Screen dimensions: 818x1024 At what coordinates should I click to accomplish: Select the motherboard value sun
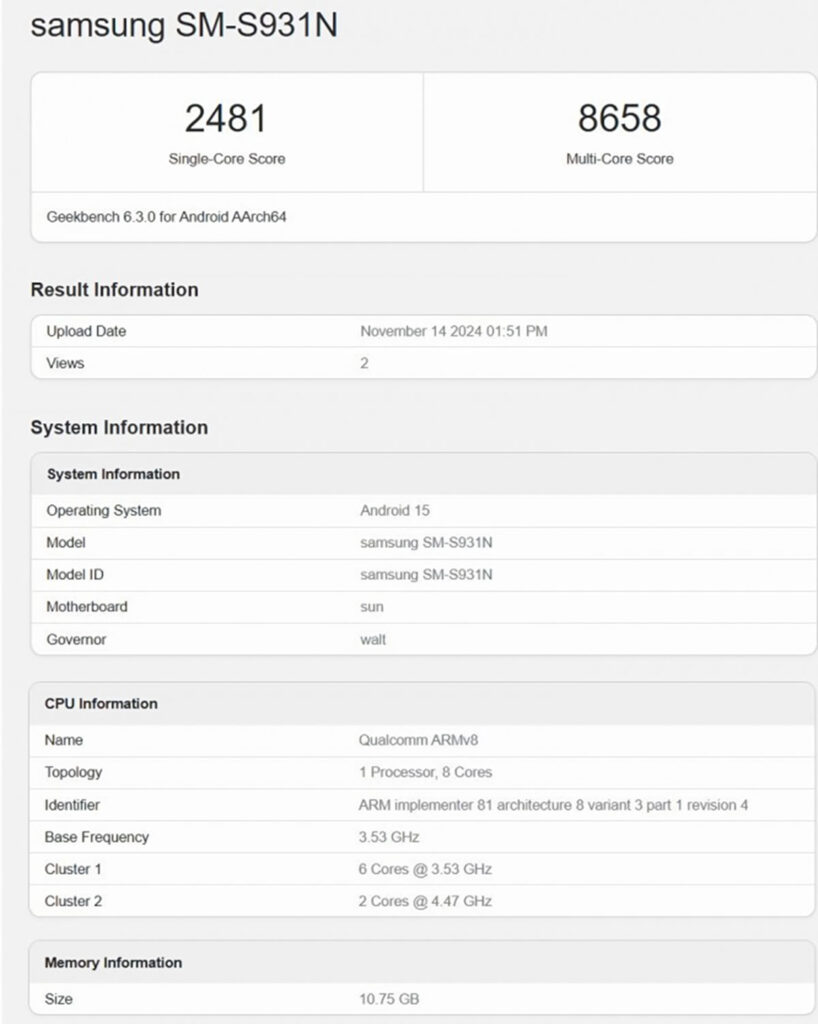(x=372, y=607)
